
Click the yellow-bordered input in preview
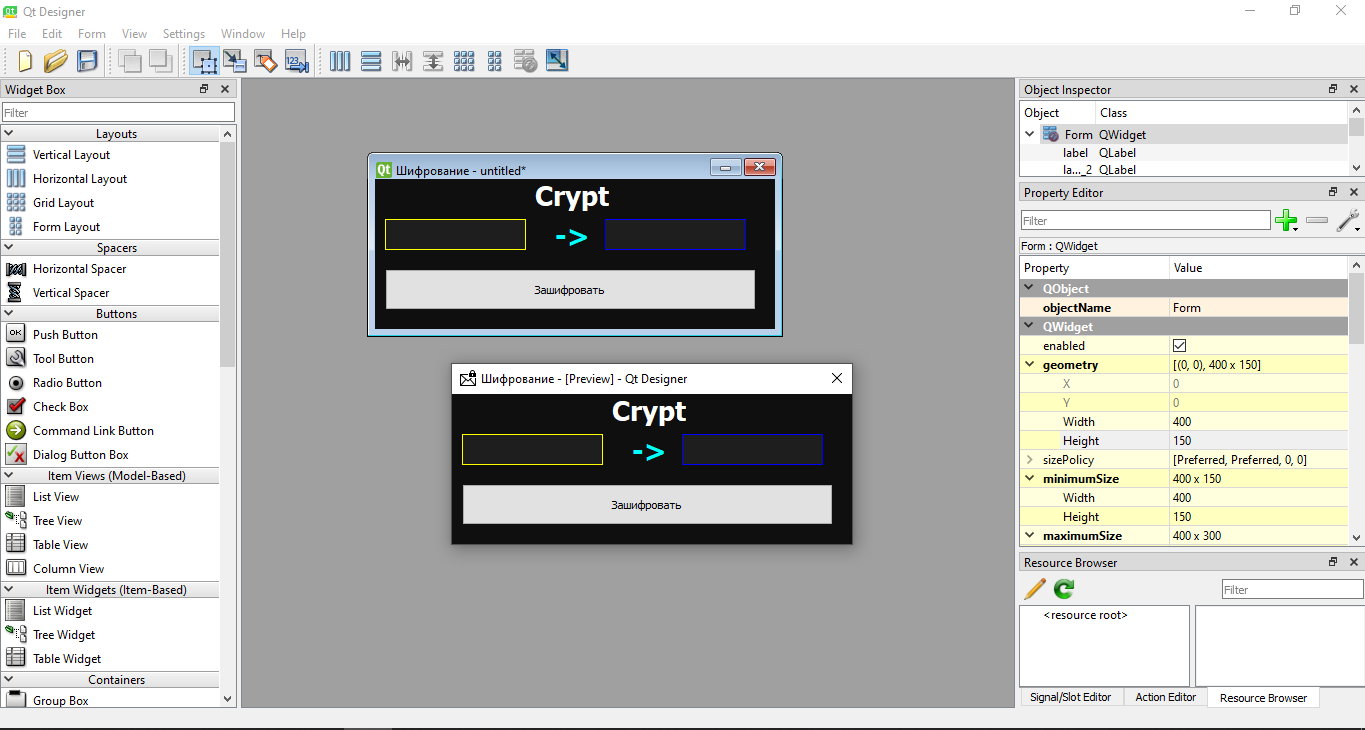point(532,450)
